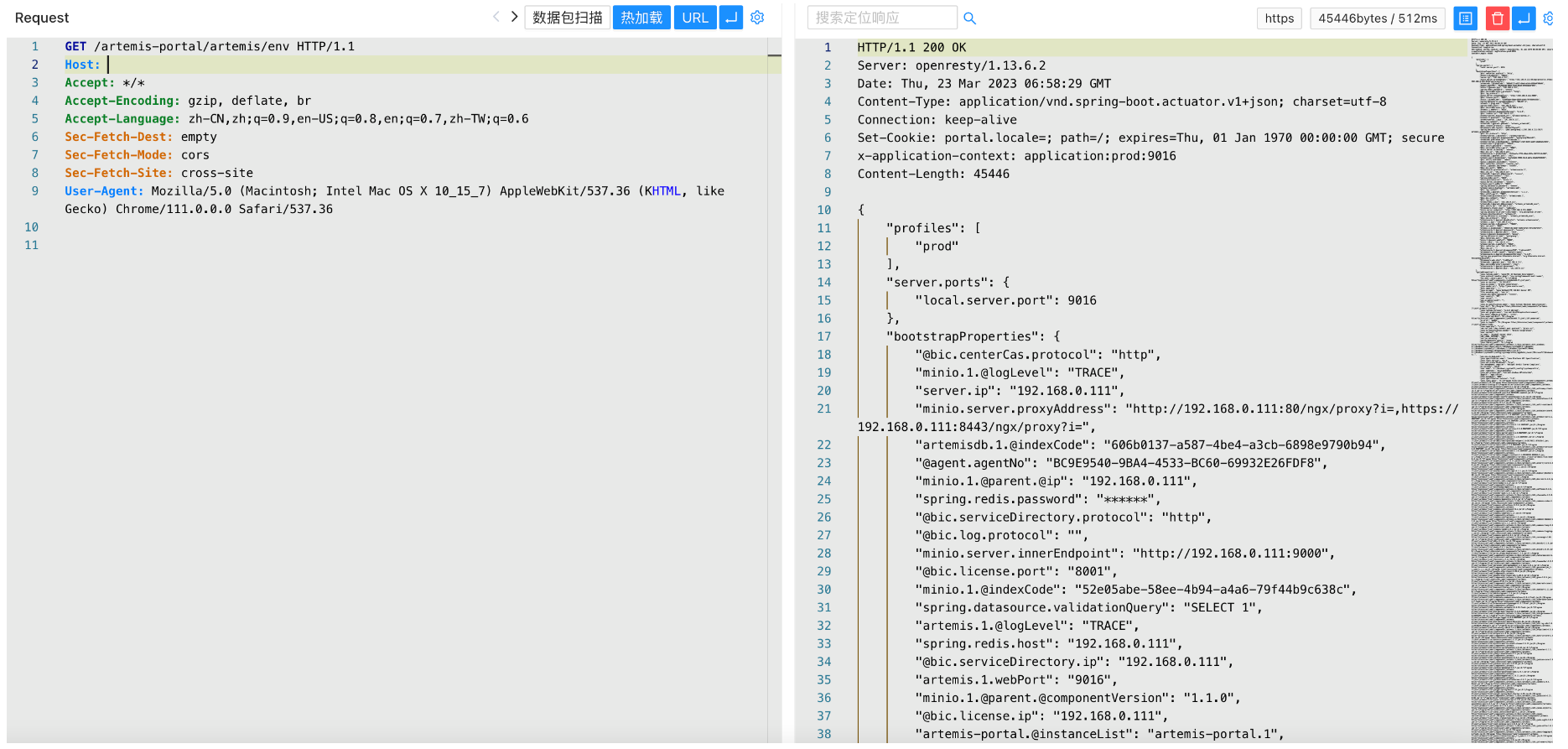Place cursor on the Host header line

(252, 65)
